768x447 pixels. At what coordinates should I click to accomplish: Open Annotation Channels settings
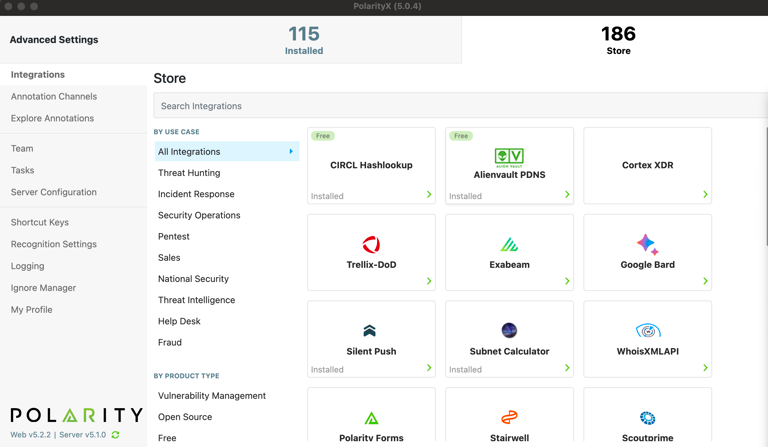[54, 96]
